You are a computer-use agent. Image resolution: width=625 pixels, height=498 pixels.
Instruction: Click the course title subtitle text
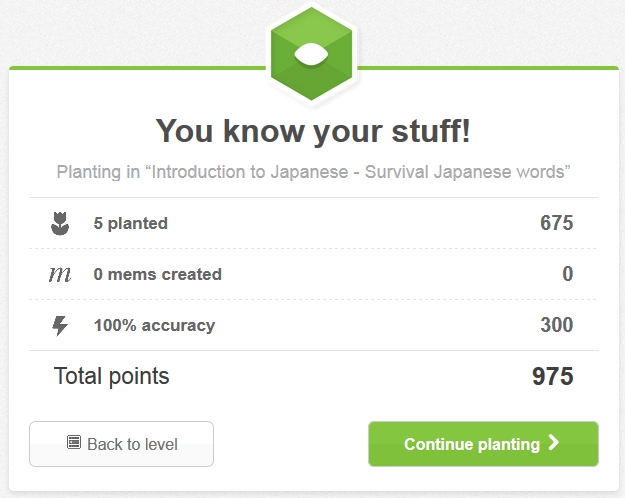click(313, 172)
